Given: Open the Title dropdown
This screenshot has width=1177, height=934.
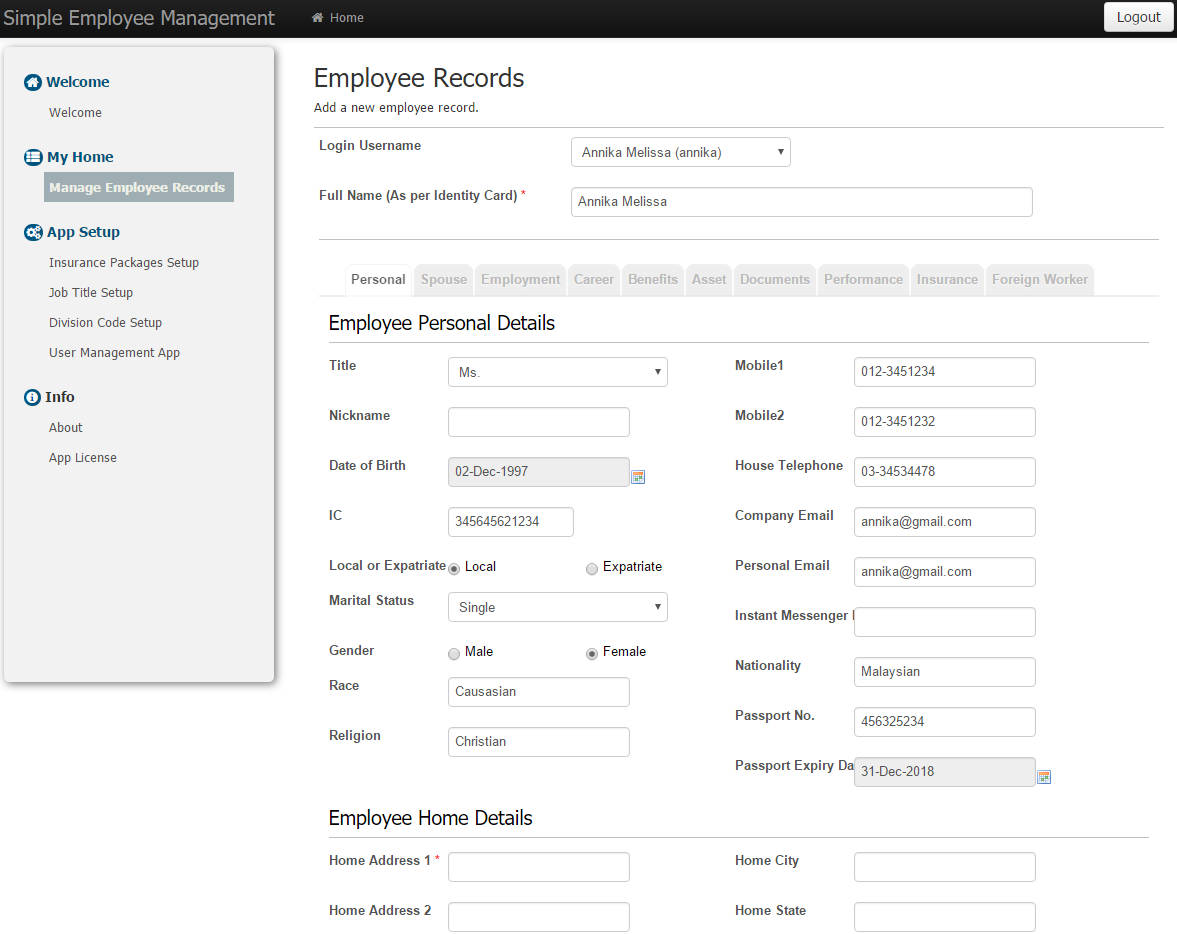Looking at the screenshot, I should coord(558,372).
